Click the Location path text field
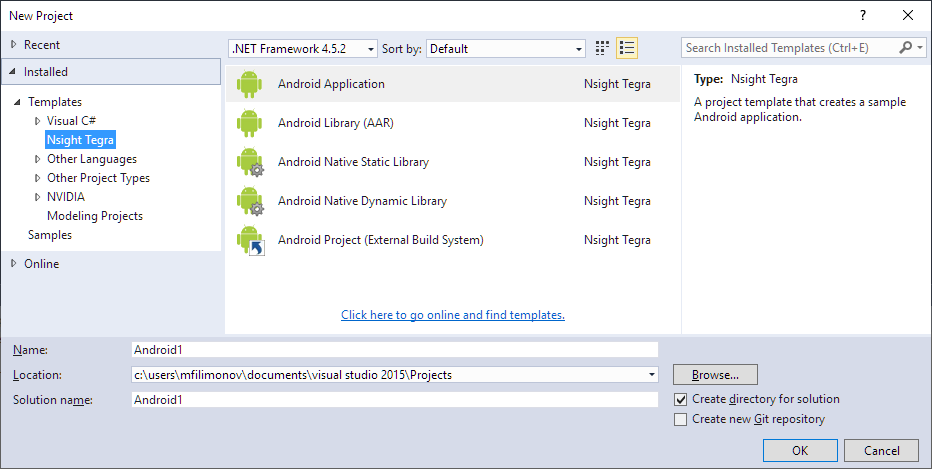932x469 pixels. pos(389,375)
